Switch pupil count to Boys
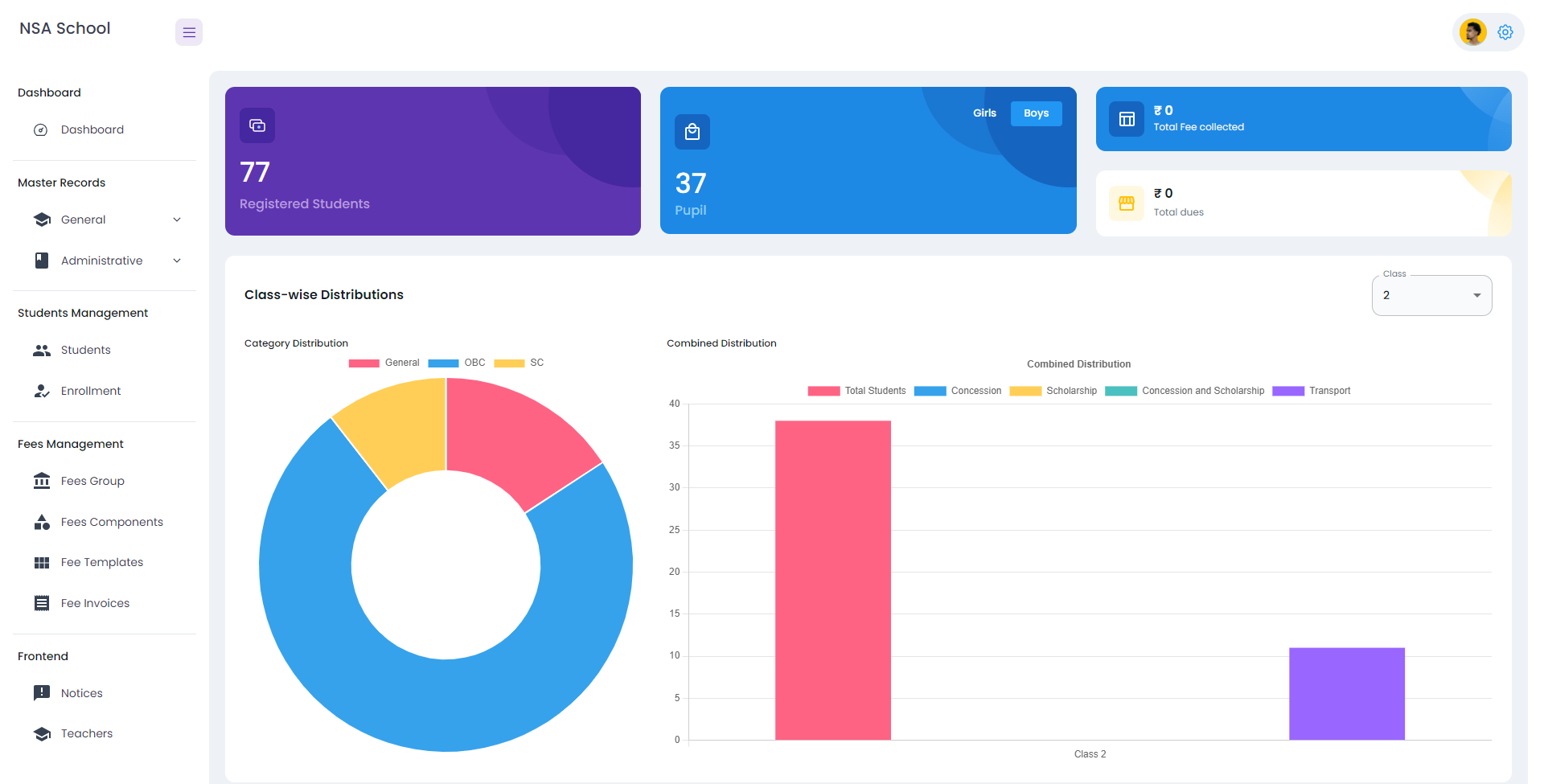Viewport: 1544px width, 784px height. click(x=1036, y=113)
